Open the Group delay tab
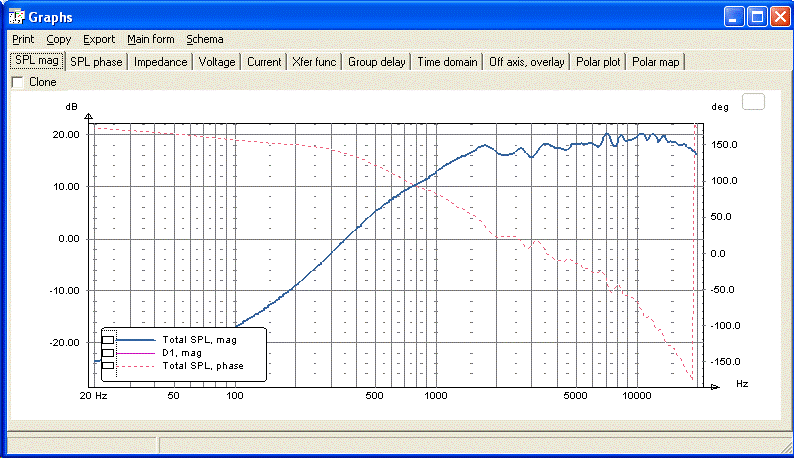Viewport: 794px width, 458px height. click(376, 62)
